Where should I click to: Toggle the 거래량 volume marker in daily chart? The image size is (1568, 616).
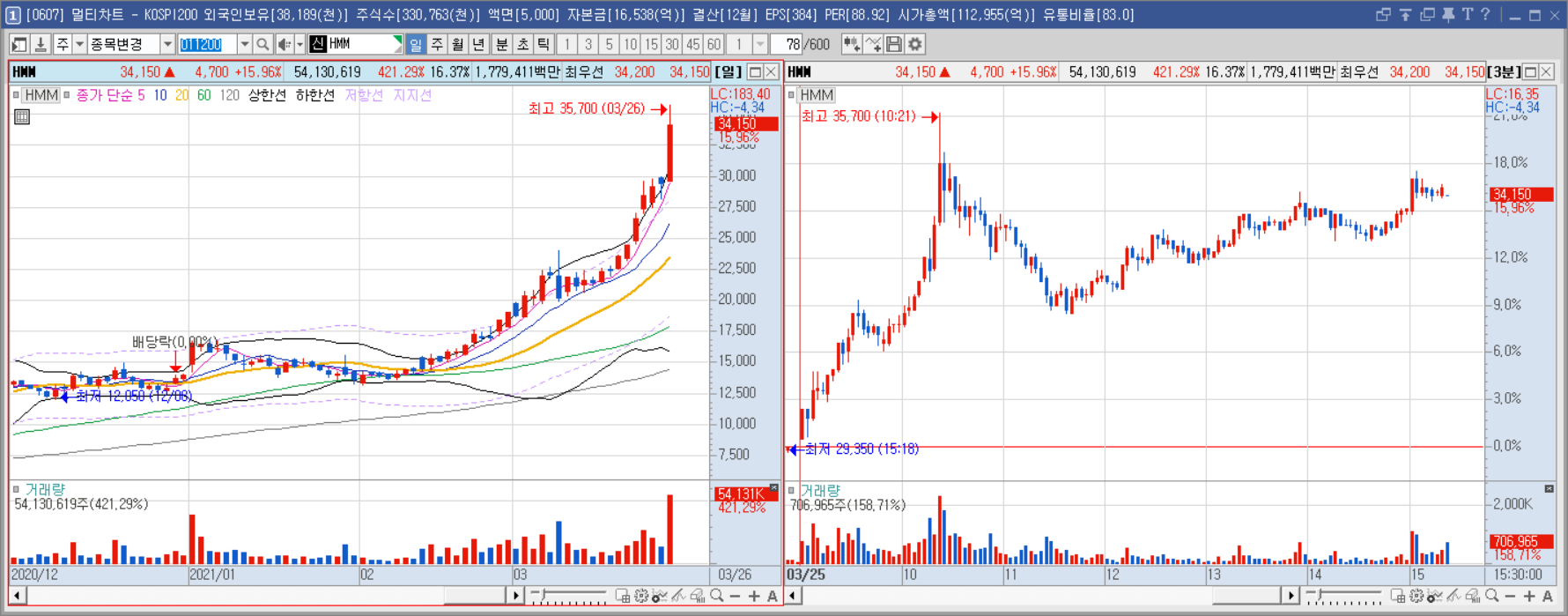(x=16, y=489)
